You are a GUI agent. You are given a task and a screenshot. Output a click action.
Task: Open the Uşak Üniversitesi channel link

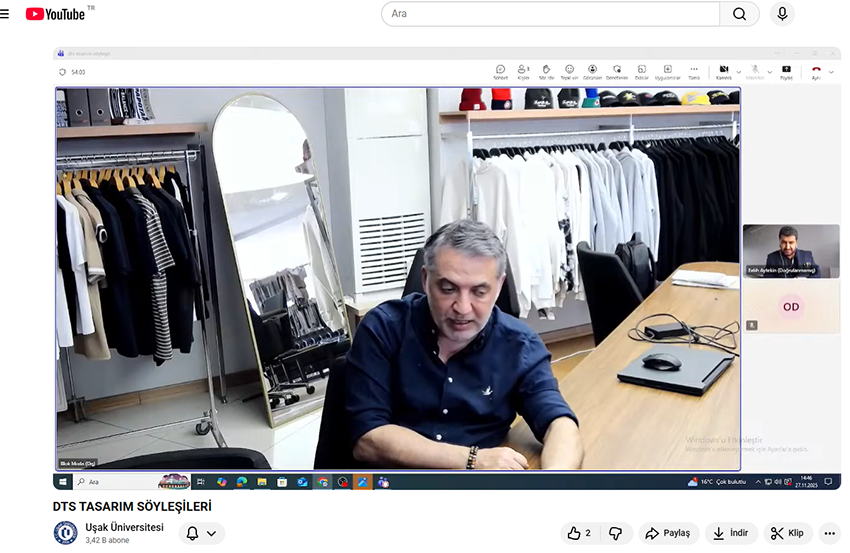[x=124, y=527]
